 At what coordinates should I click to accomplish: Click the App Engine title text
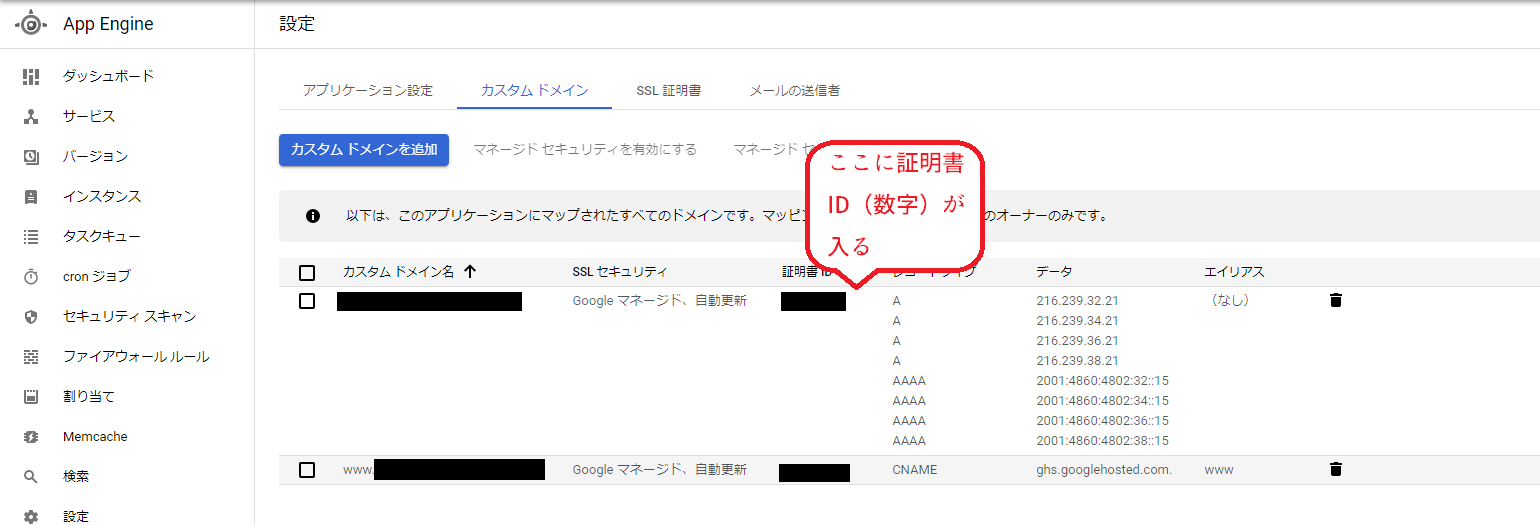tap(108, 24)
